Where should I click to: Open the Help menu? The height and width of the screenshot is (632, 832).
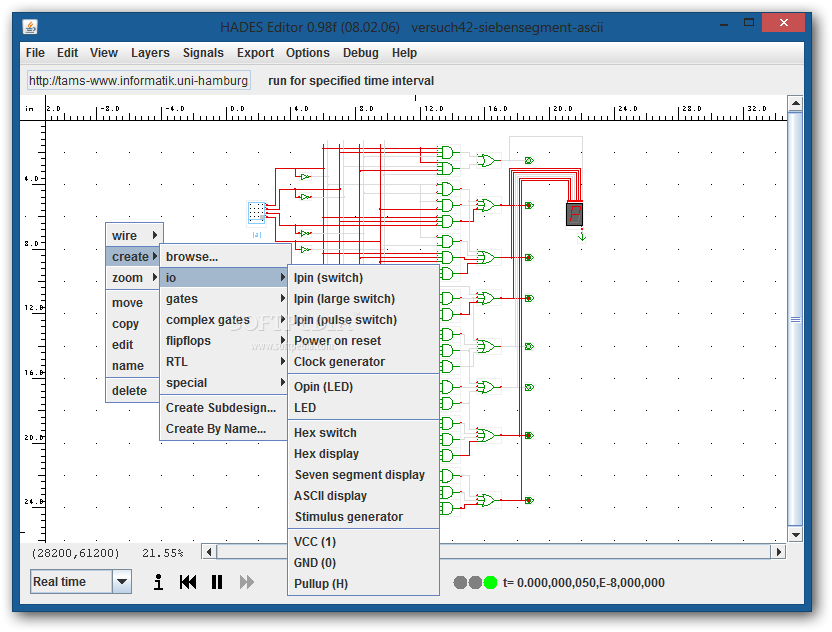[404, 53]
